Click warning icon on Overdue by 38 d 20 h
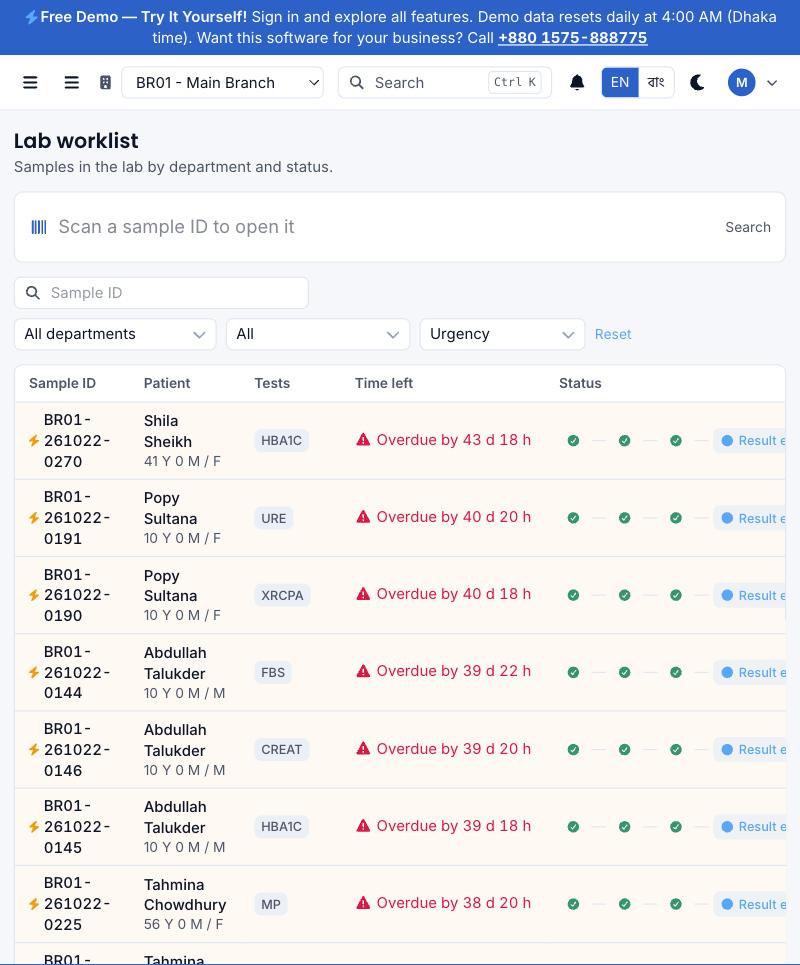The image size is (800, 965). [363, 903]
